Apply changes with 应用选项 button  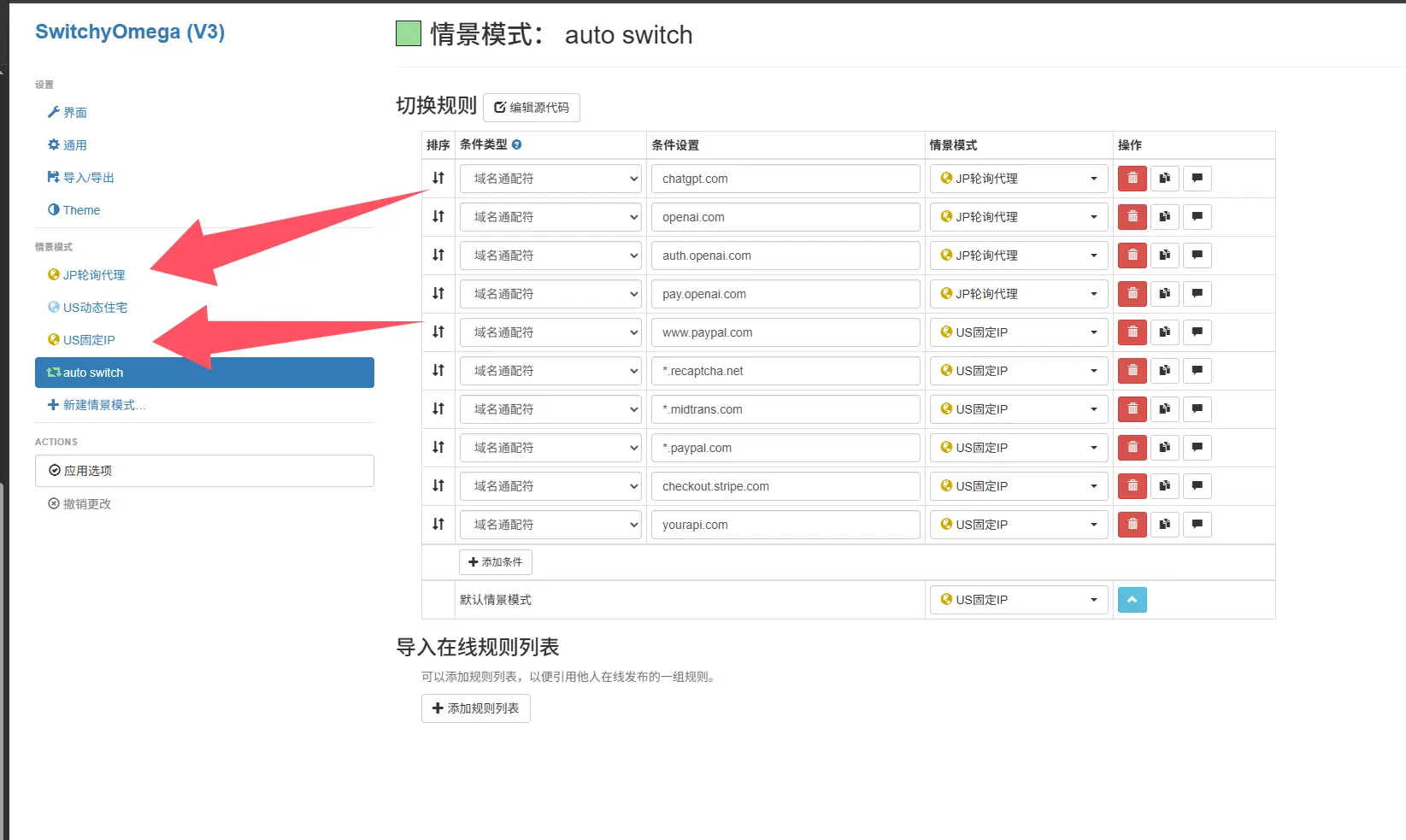(204, 471)
